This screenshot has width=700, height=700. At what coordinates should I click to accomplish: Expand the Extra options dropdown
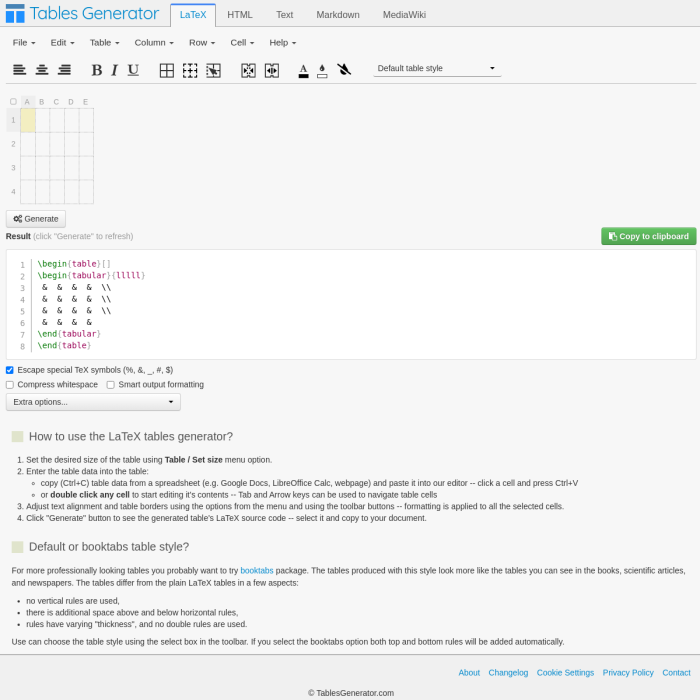(93, 402)
